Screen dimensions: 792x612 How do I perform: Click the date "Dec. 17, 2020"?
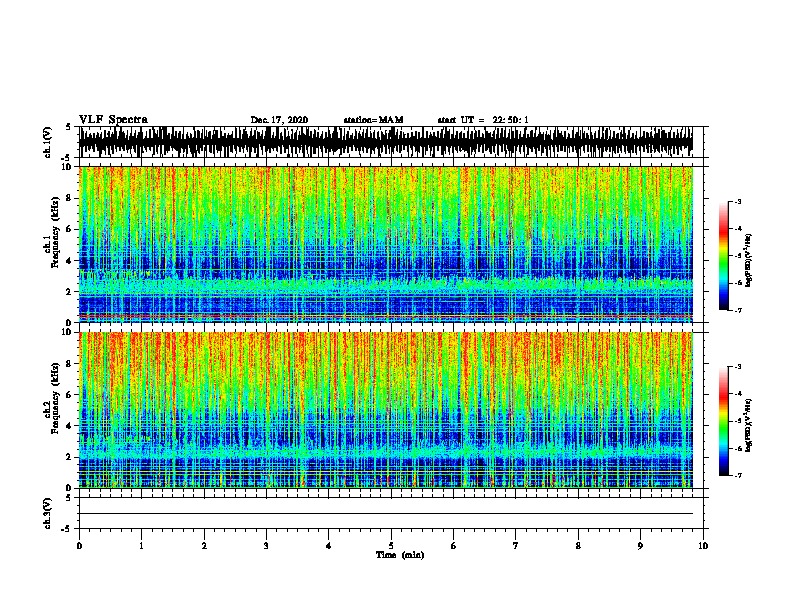click(x=279, y=120)
